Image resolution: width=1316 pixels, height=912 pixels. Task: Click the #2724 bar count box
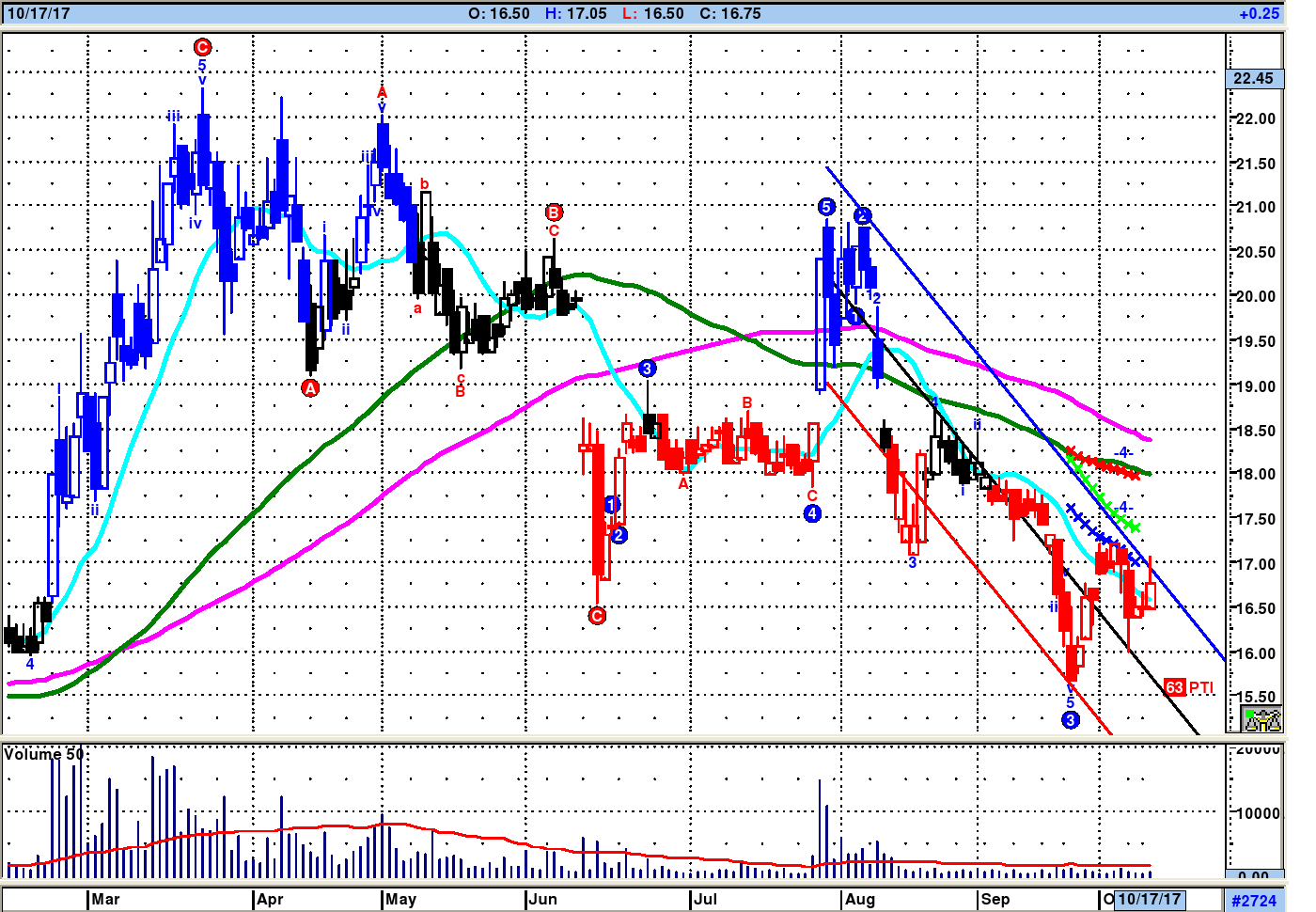(x=1254, y=900)
